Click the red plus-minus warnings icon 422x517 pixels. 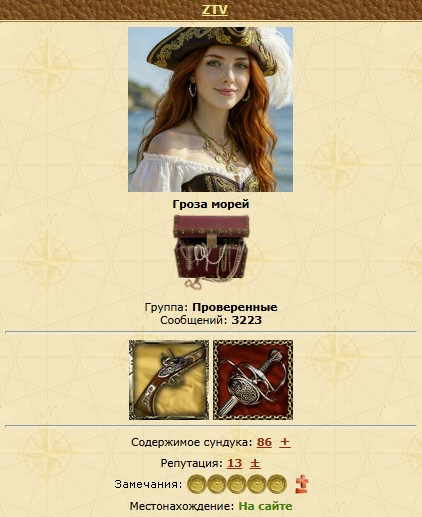pos(302,484)
